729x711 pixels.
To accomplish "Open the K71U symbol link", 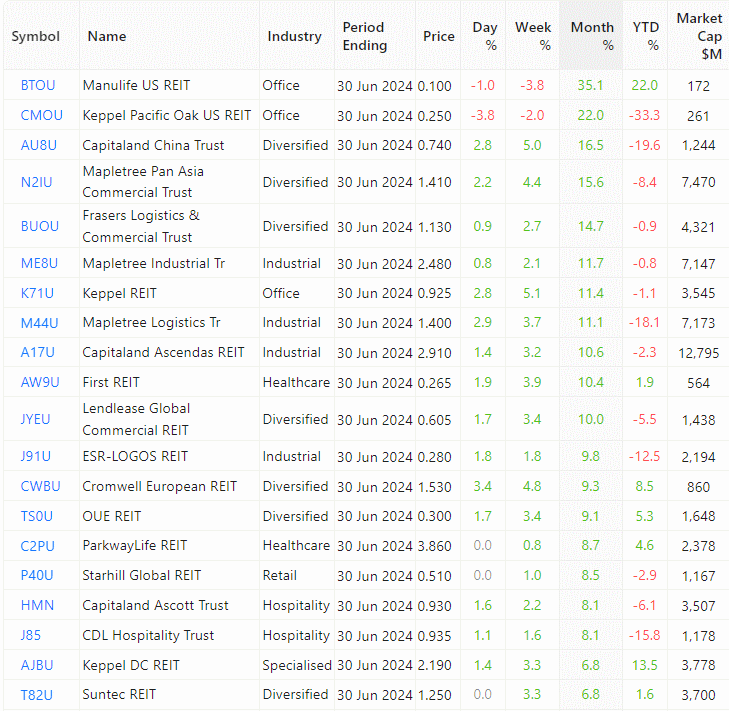I will click(x=37, y=293).
